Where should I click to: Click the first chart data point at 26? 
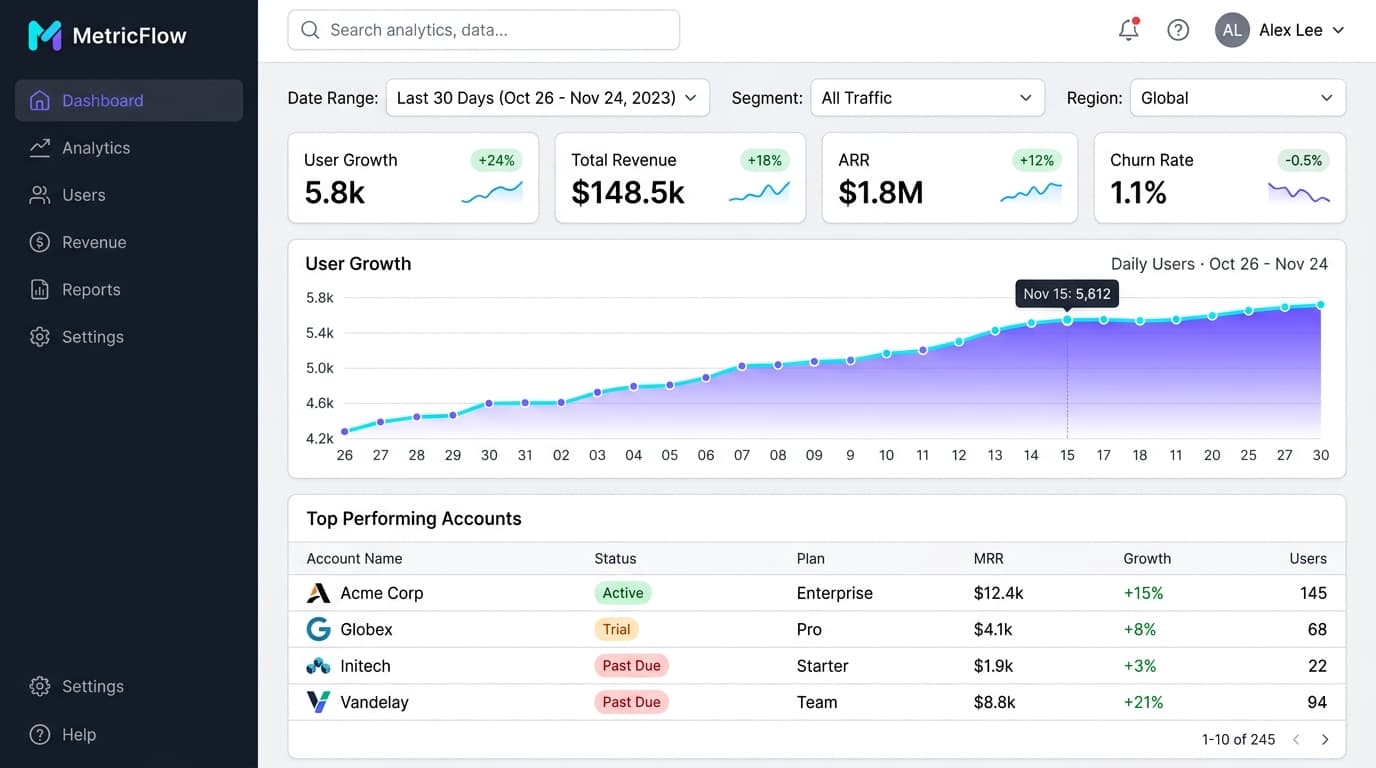click(345, 432)
